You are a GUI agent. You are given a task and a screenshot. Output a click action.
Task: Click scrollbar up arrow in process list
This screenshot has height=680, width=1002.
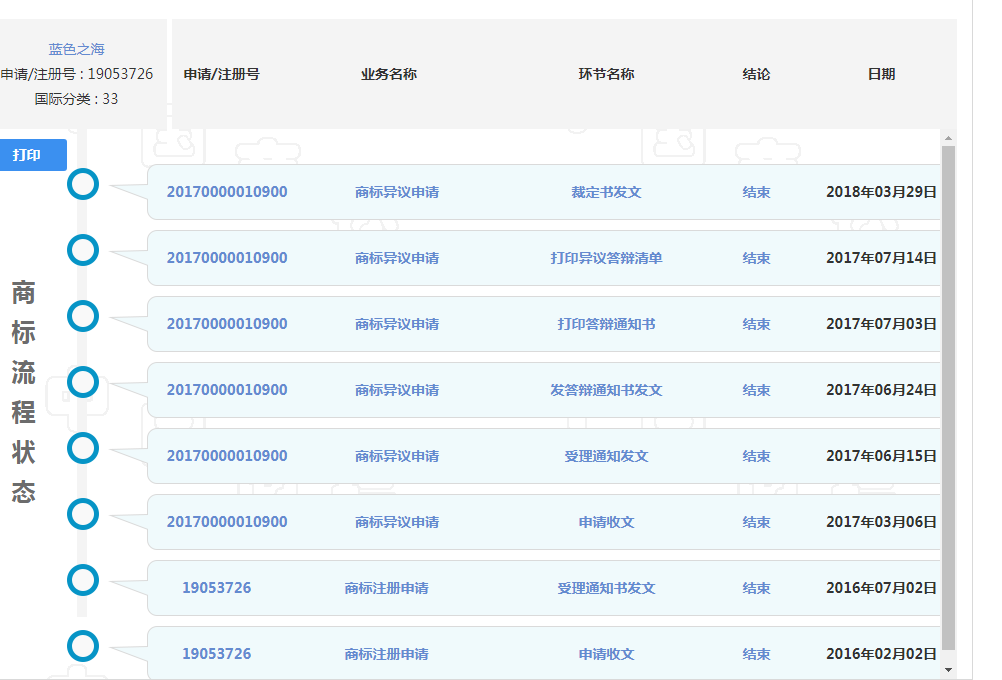point(948,138)
